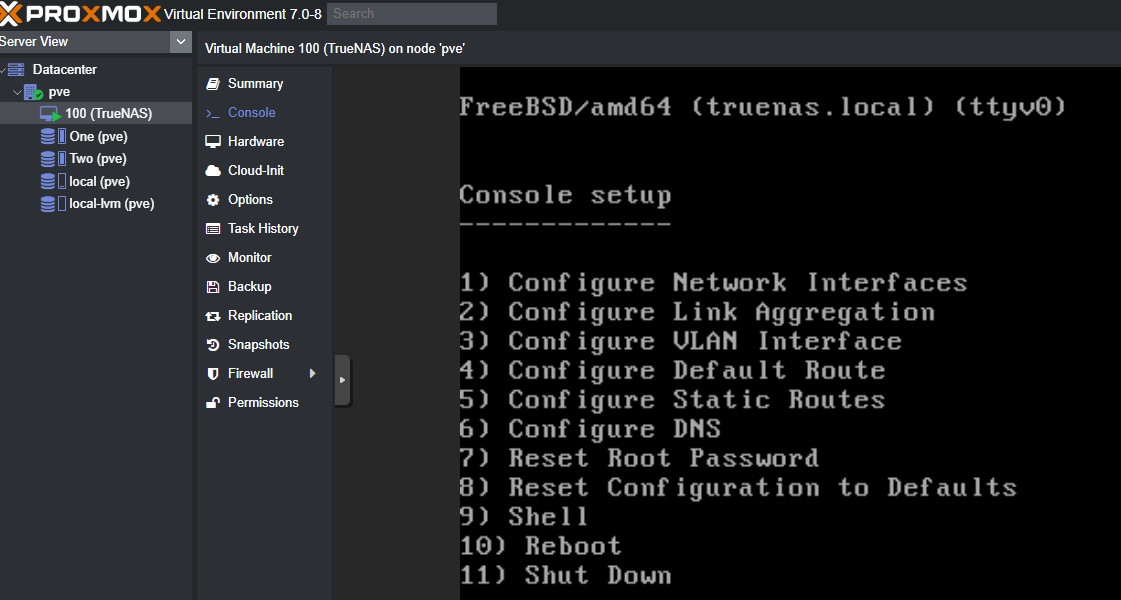Go to the Replication section
1121x600 pixels.
coord(260,316)
